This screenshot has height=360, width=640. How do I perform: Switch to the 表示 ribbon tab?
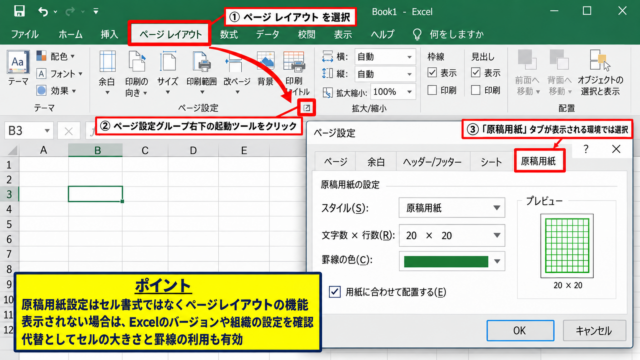[x=343, y=34]
